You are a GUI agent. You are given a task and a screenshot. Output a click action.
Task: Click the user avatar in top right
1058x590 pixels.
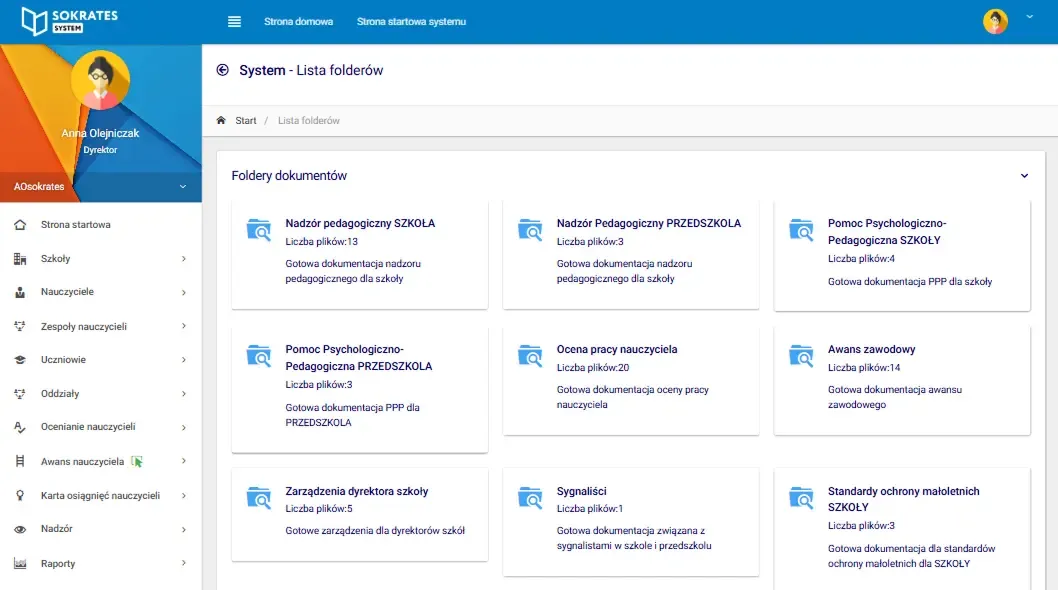[995, 21]
